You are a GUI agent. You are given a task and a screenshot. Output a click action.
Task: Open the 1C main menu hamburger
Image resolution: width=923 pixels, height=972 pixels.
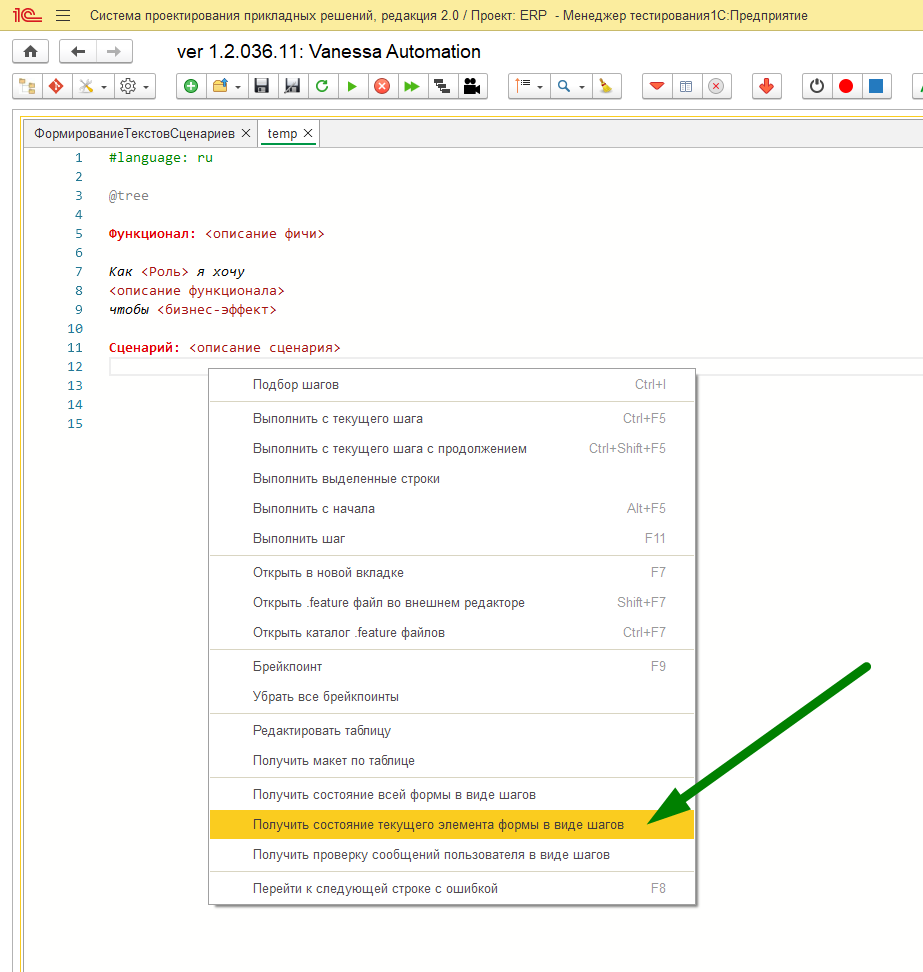coord(63,15)
